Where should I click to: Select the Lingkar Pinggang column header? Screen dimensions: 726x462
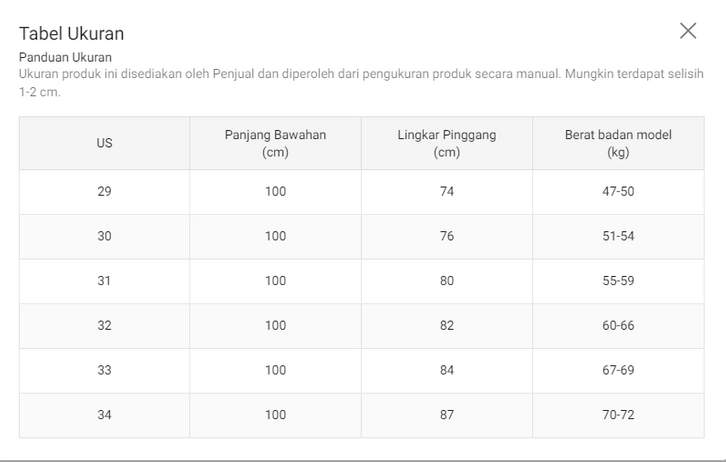pyautogui.click(x=446, y=143)
